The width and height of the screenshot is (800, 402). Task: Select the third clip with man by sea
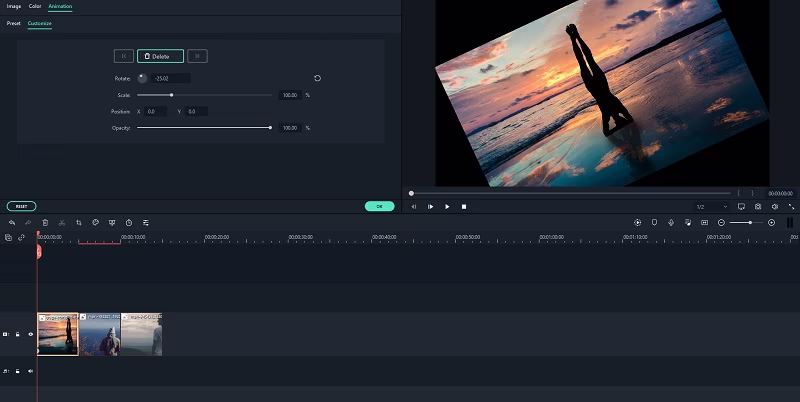141,334
